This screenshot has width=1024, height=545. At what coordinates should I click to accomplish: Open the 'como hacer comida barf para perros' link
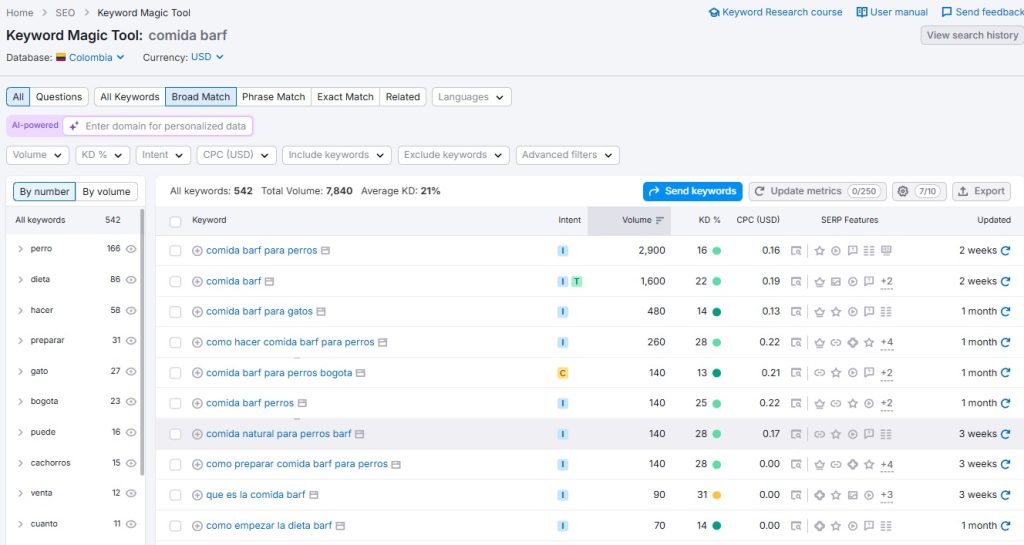point(290,342)
